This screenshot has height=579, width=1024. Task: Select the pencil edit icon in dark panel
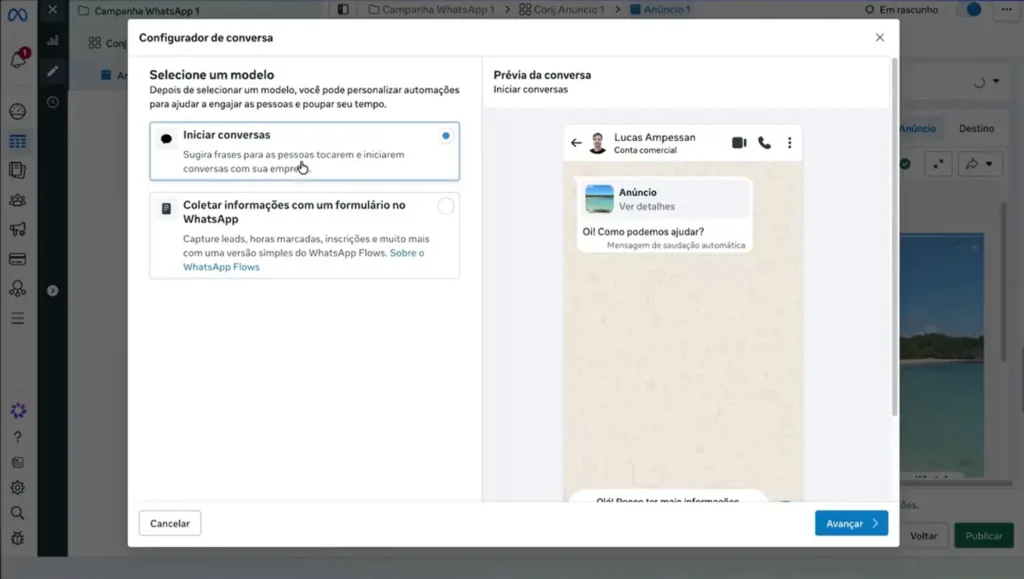tap(53, 71)
